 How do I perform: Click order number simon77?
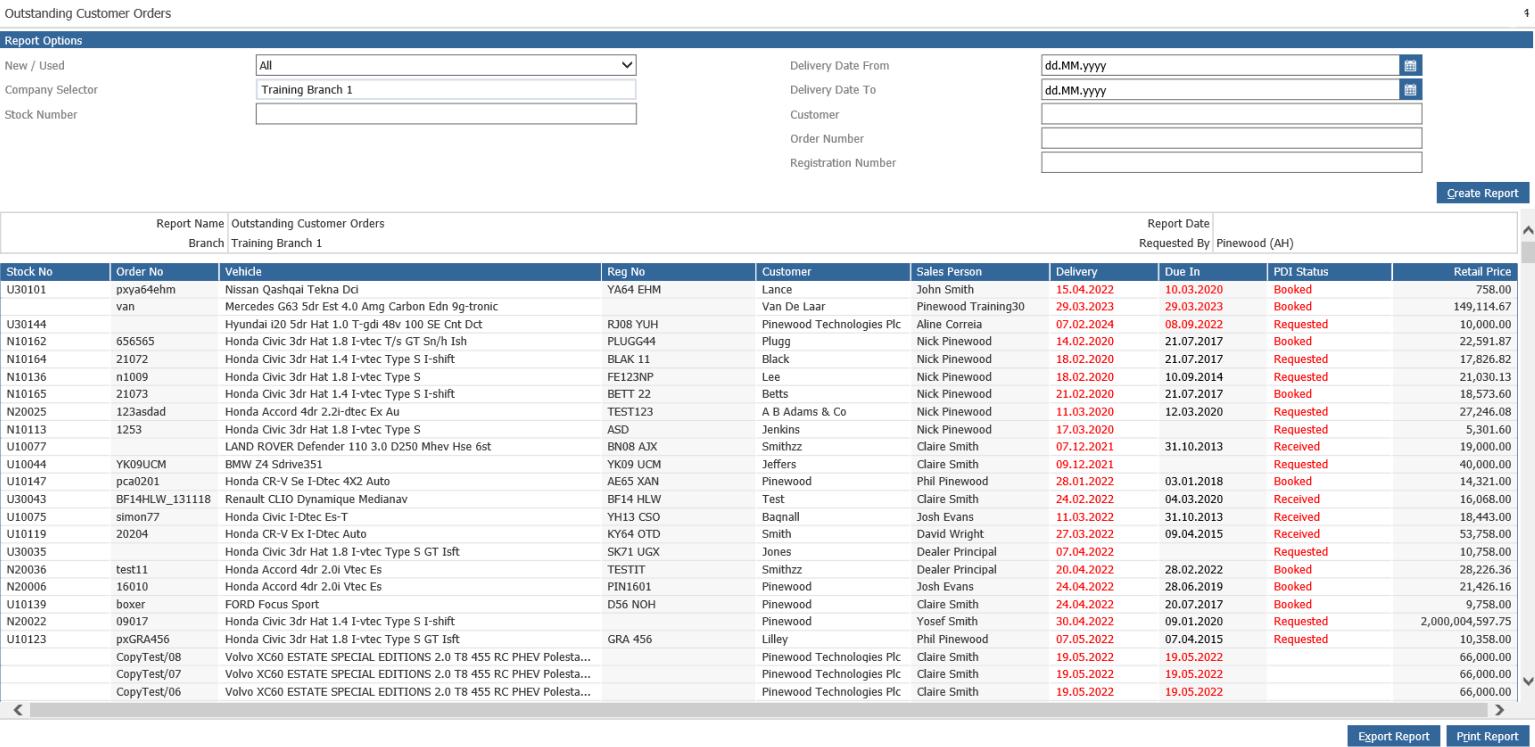[137, 516]
